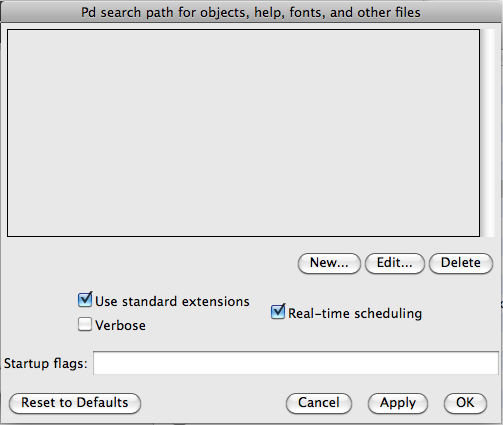Focus the far right end of the Startup flags field
503x425 pixels.
coord(492,363)
